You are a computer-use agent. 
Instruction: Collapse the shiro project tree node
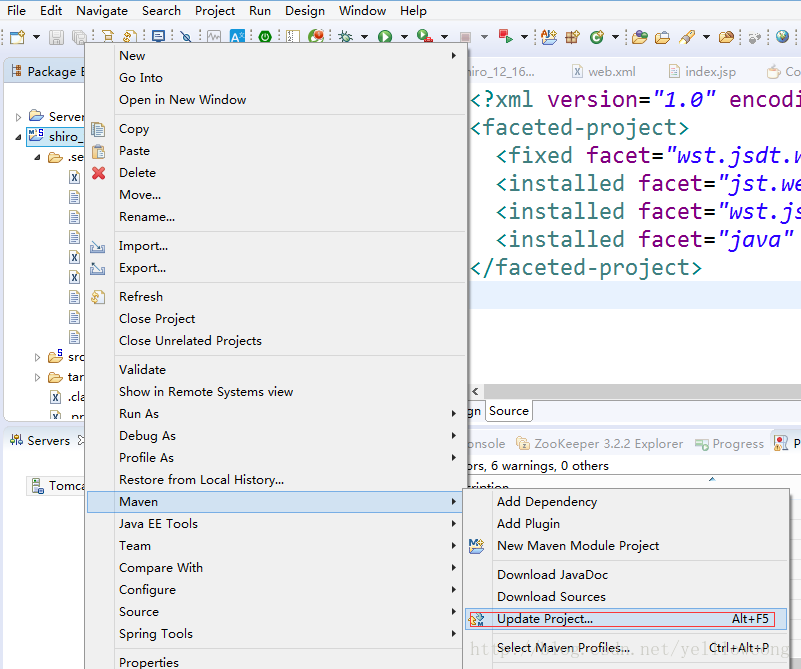tap(19, 137)
